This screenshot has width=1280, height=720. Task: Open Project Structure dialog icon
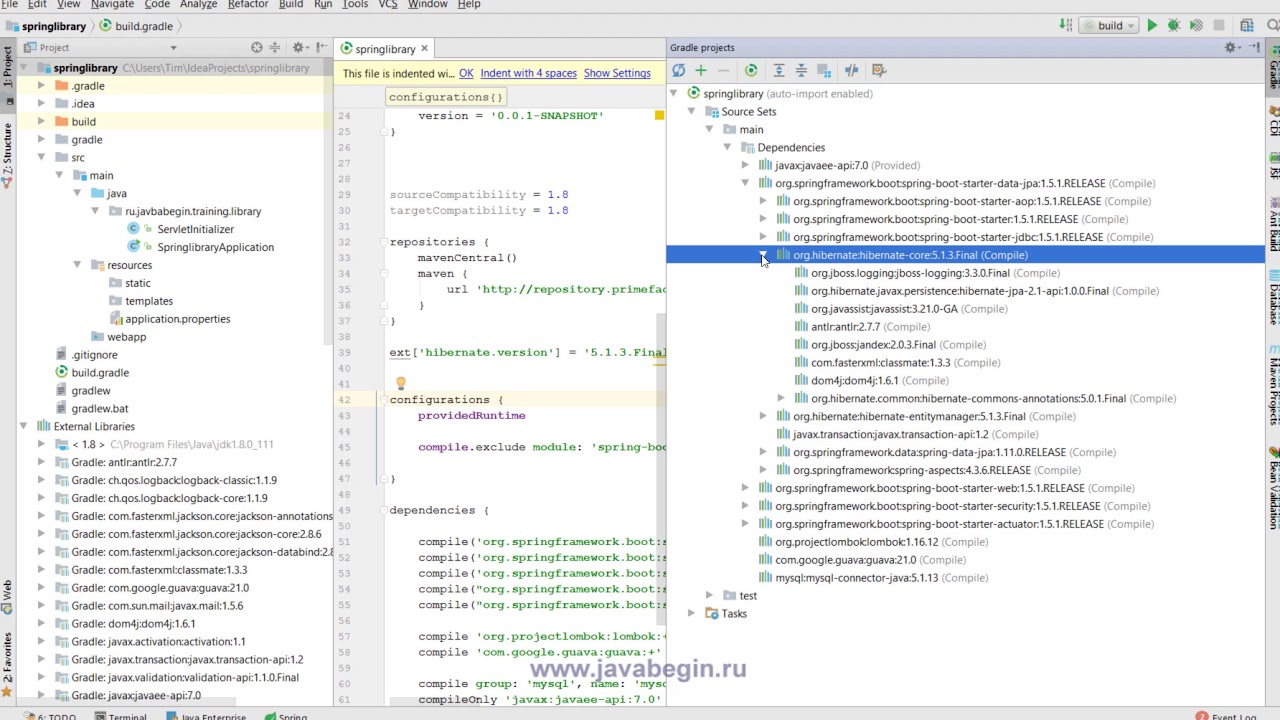click(1246, 25)
